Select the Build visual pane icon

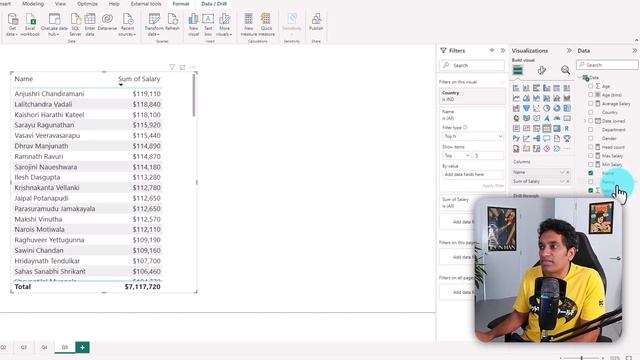click(x=518, y=70)
